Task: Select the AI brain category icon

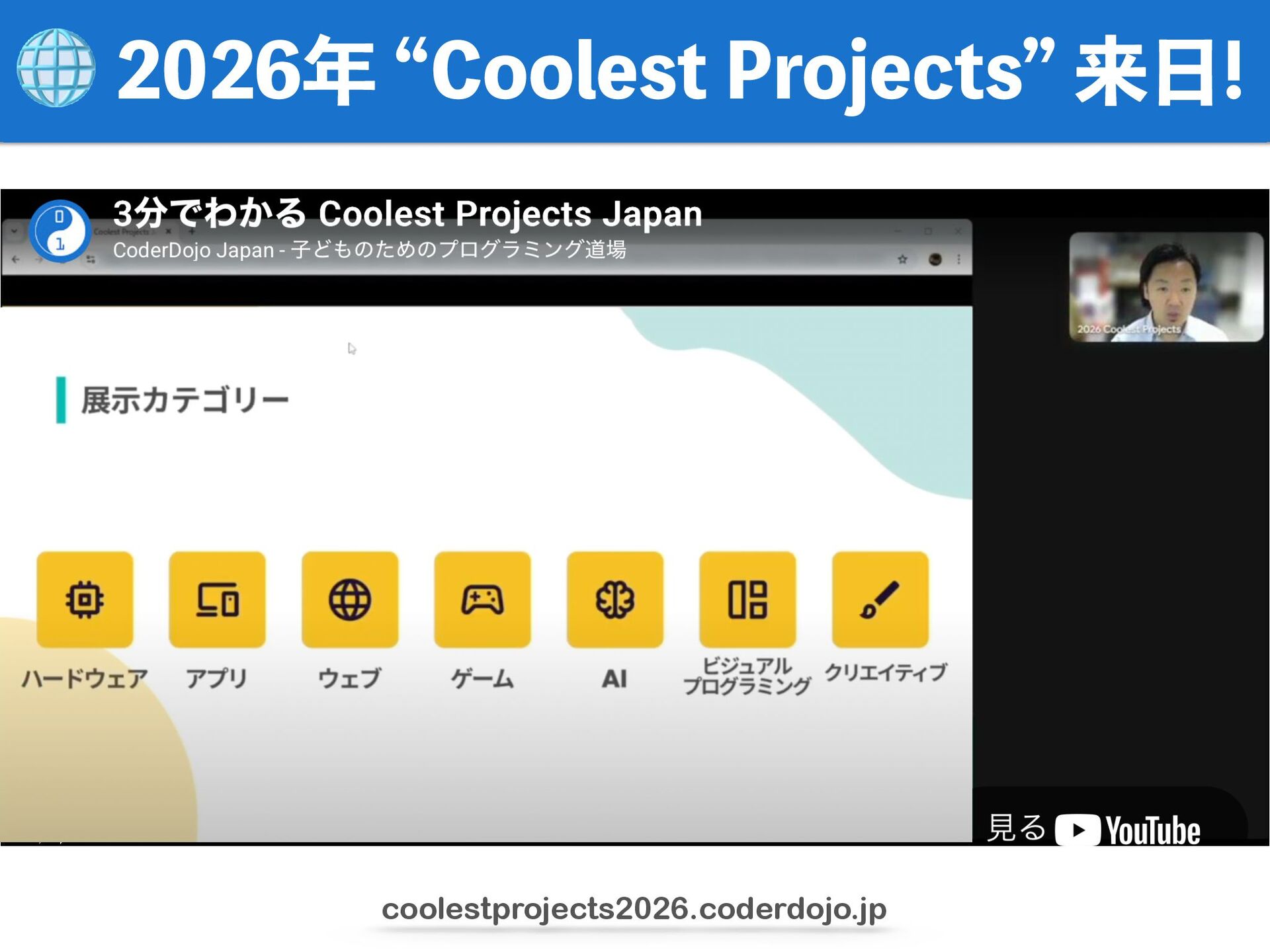Action: click(x=615, y=599)
